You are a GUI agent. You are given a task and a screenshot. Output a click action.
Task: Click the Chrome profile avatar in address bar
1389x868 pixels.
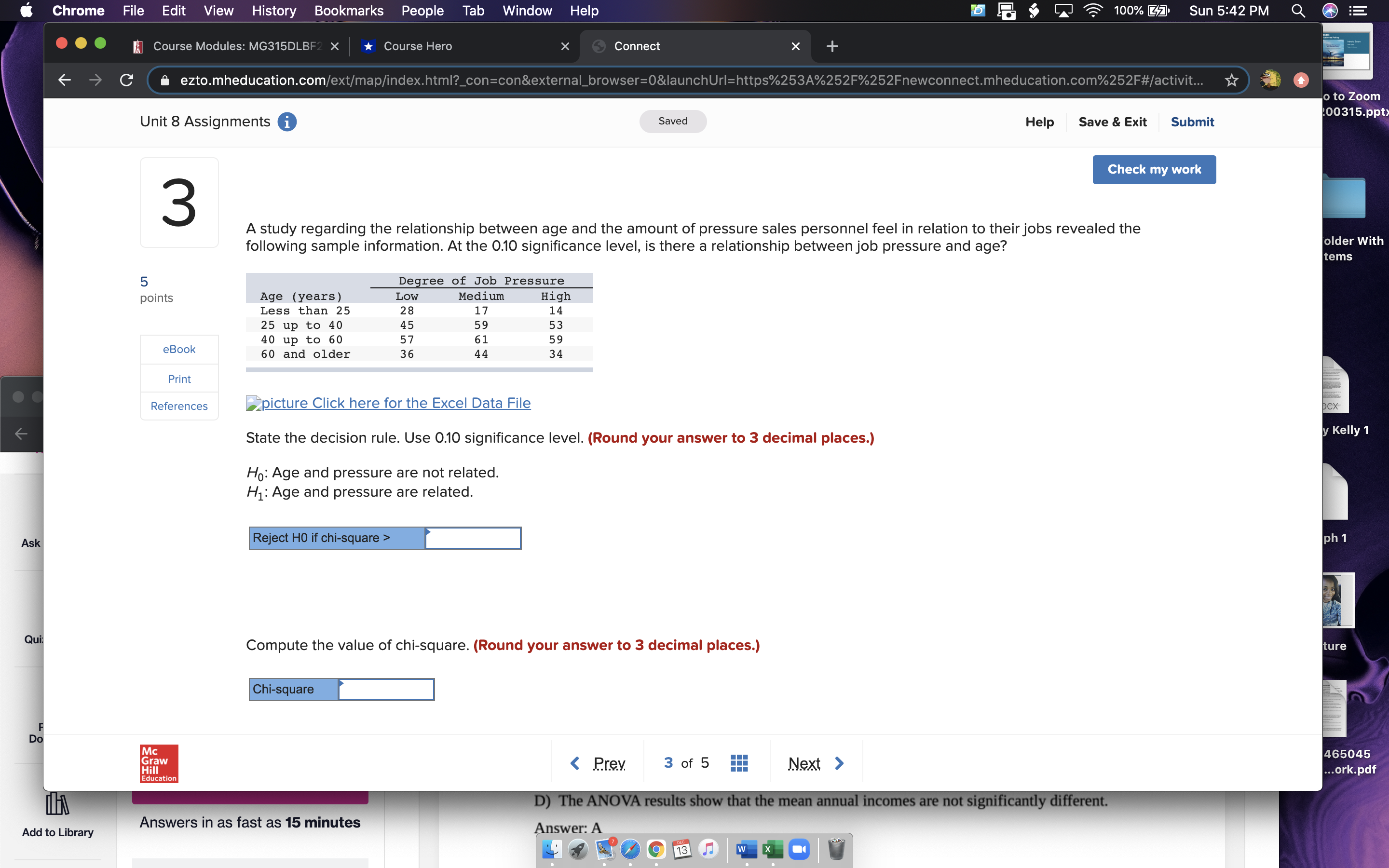1269,80
